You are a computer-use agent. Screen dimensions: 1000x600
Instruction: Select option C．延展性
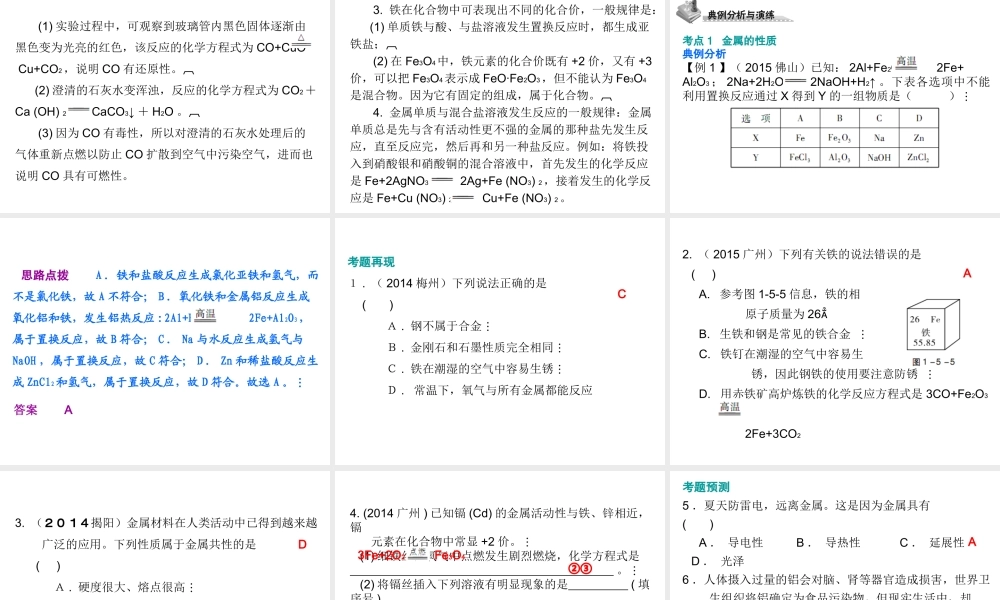pos(932,543)
